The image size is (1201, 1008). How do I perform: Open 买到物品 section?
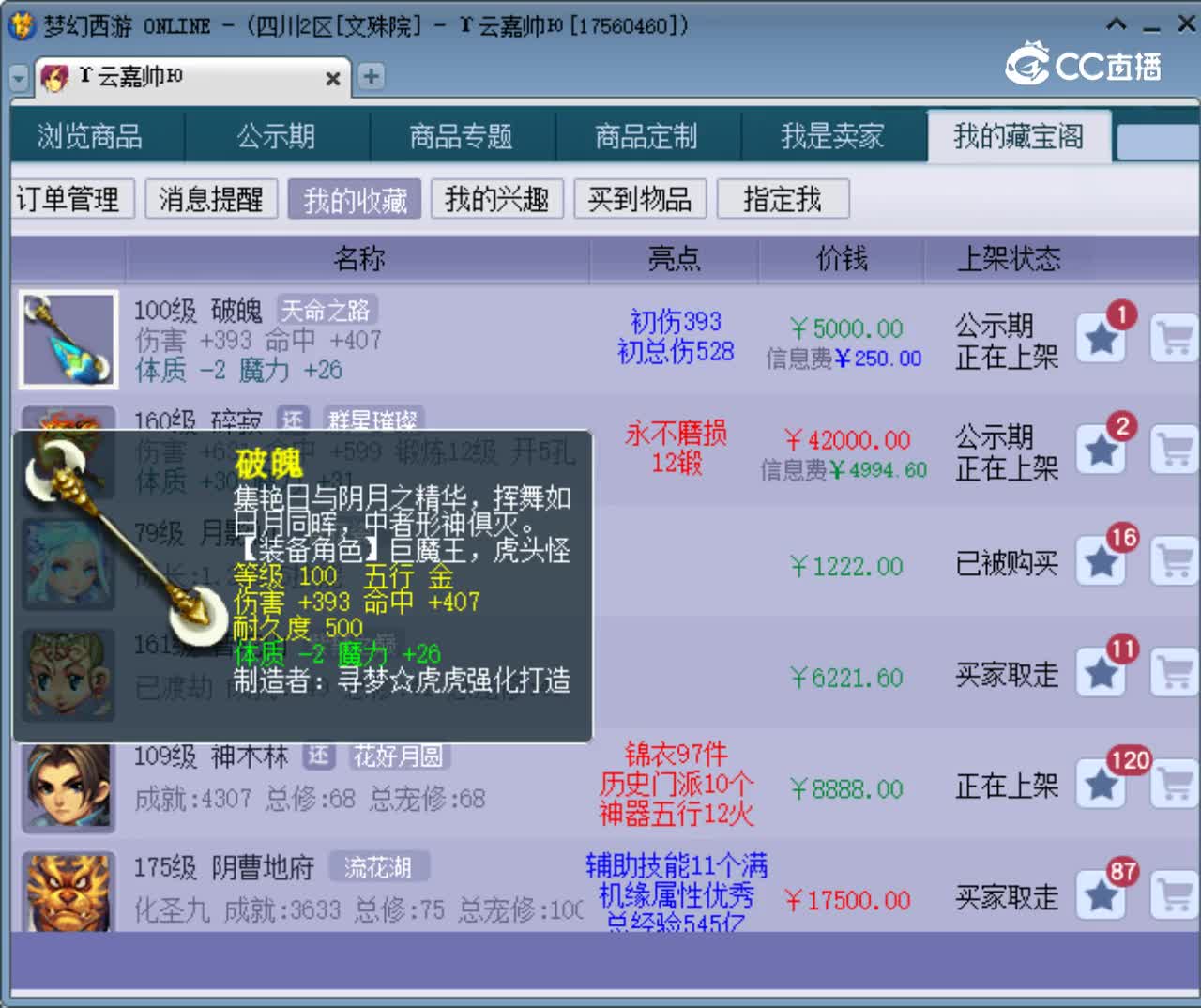click(640, 199)
